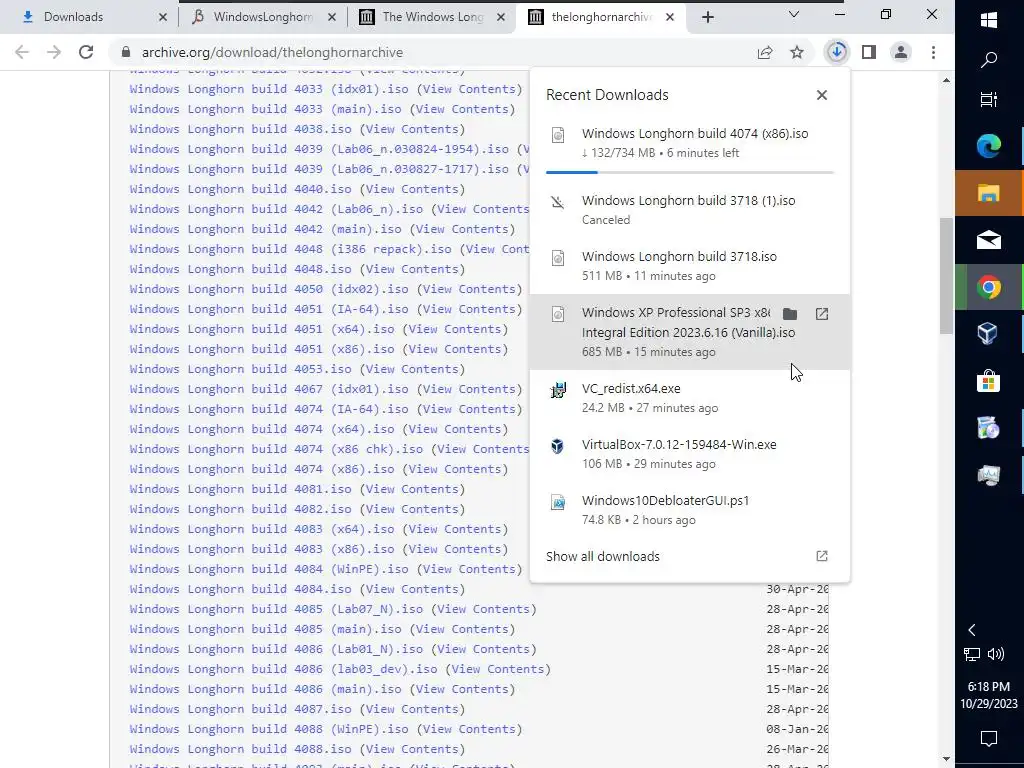
Task: Open Windows Search from taskbar
Action: [989, 59]
